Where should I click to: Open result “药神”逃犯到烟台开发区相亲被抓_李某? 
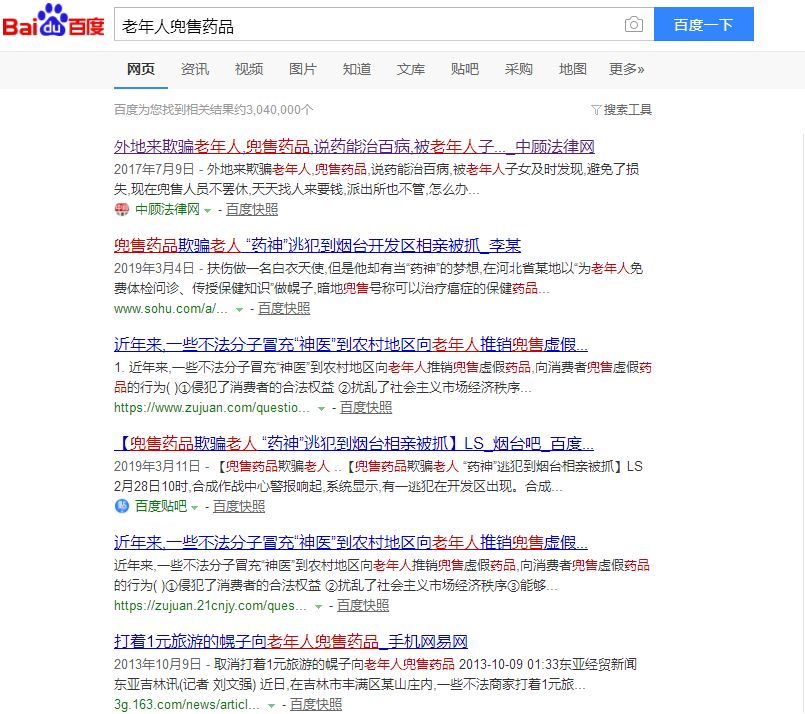coord(317,246)
